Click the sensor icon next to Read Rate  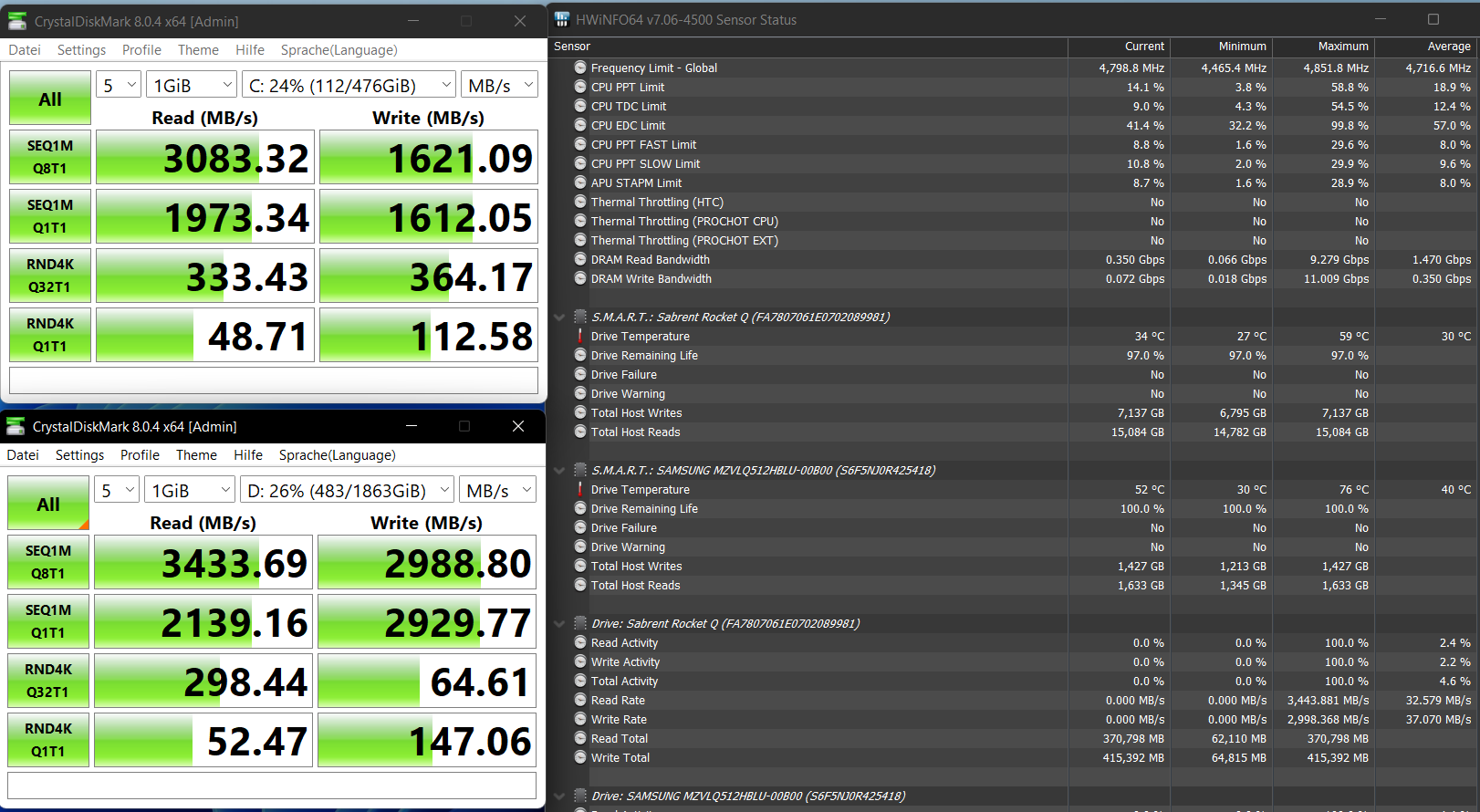click(x=580, y=700)
